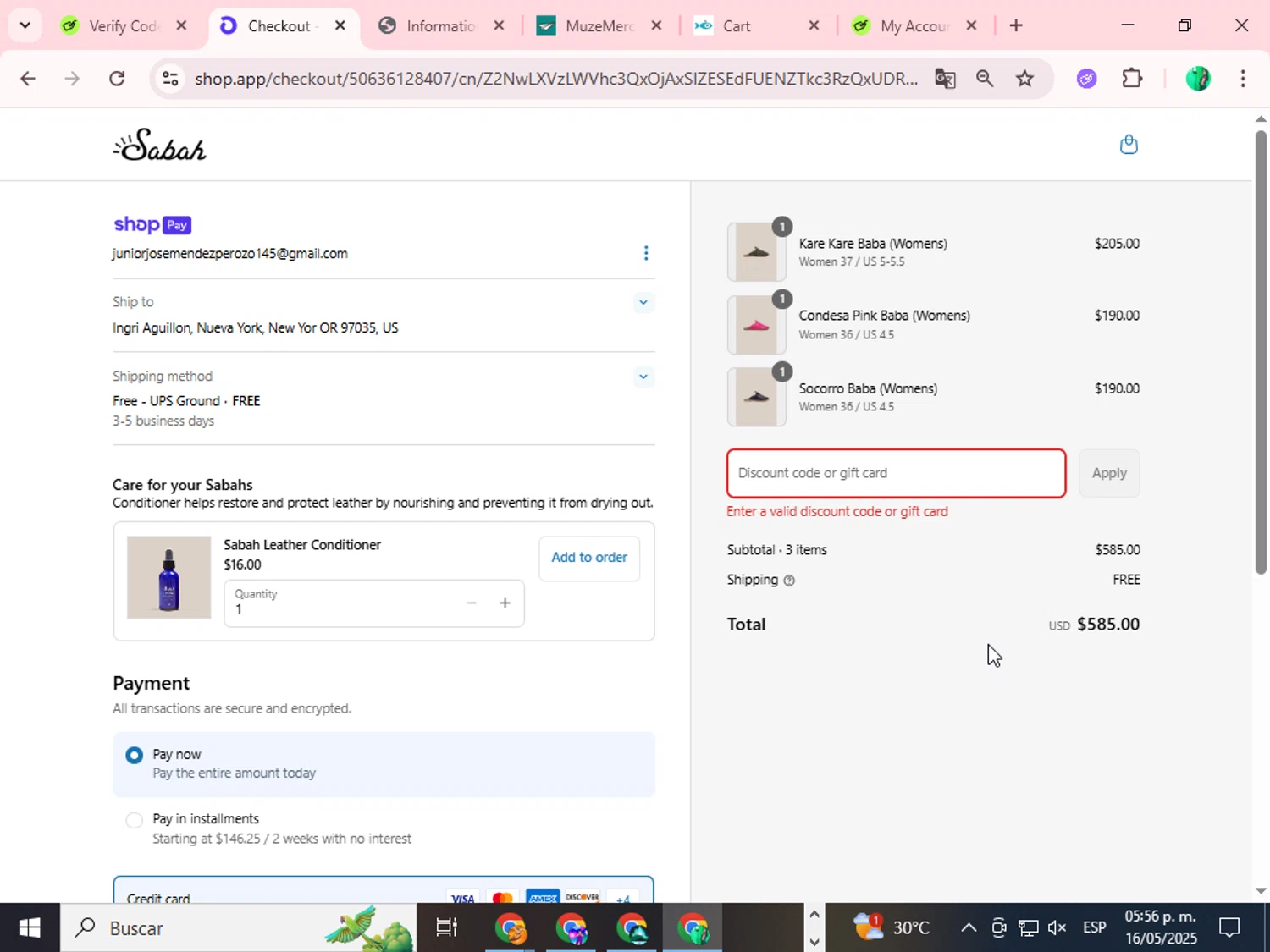Add Leather Conditioner to order

point(589,558)
